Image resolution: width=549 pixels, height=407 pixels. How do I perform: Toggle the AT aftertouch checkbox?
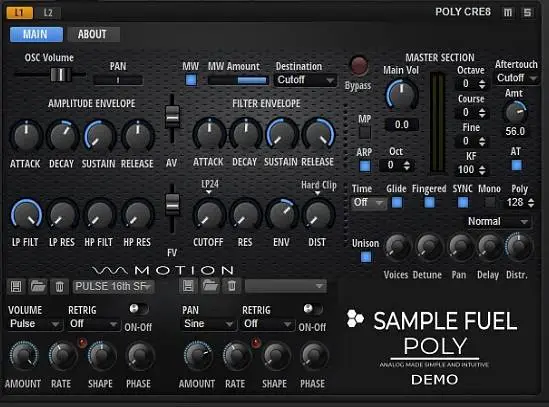(x=516, y=165)
